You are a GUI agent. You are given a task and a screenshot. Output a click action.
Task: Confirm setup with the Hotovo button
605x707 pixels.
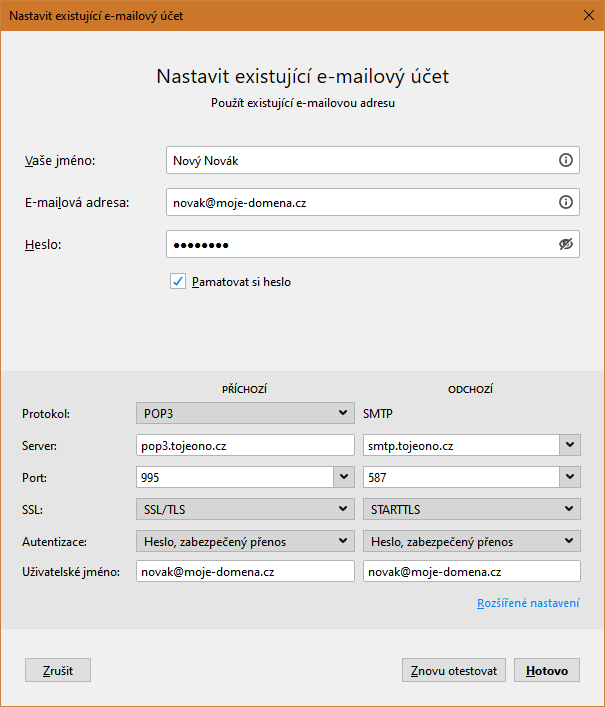tap(547, 670)
